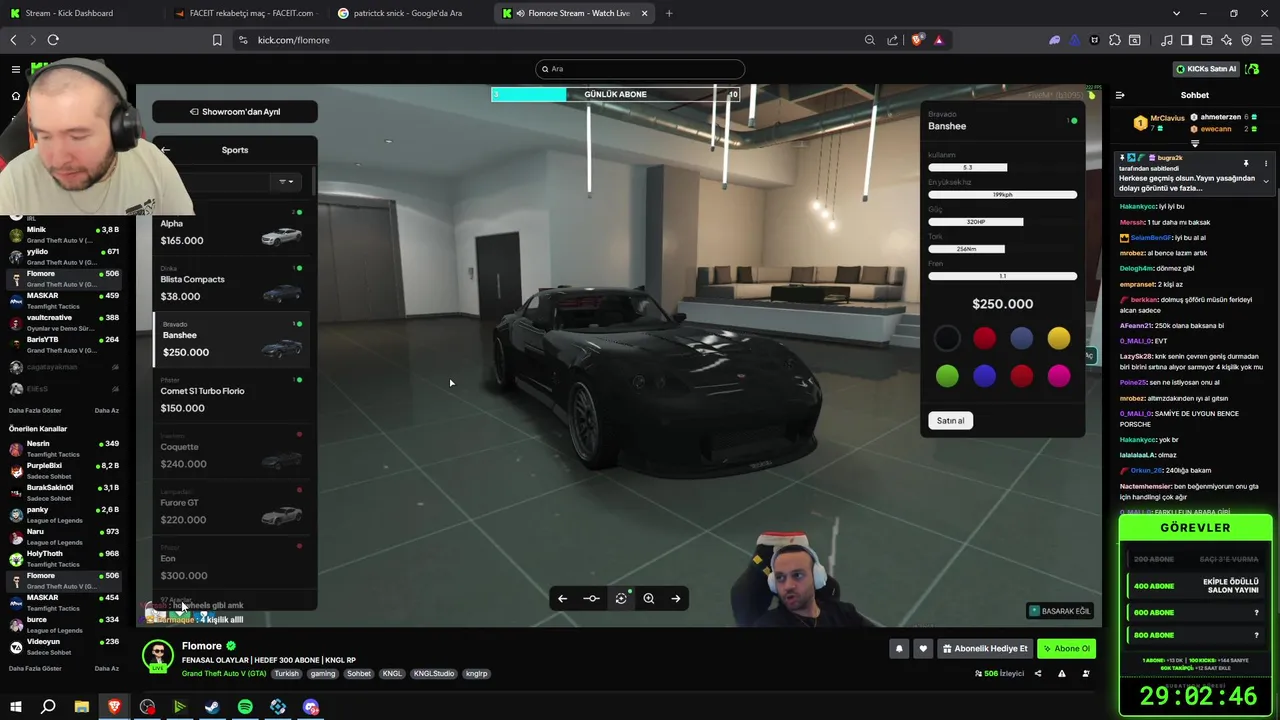
Task: Switch to the FACEIT rekabetçi maç tab
Action: tap(245, 13)
